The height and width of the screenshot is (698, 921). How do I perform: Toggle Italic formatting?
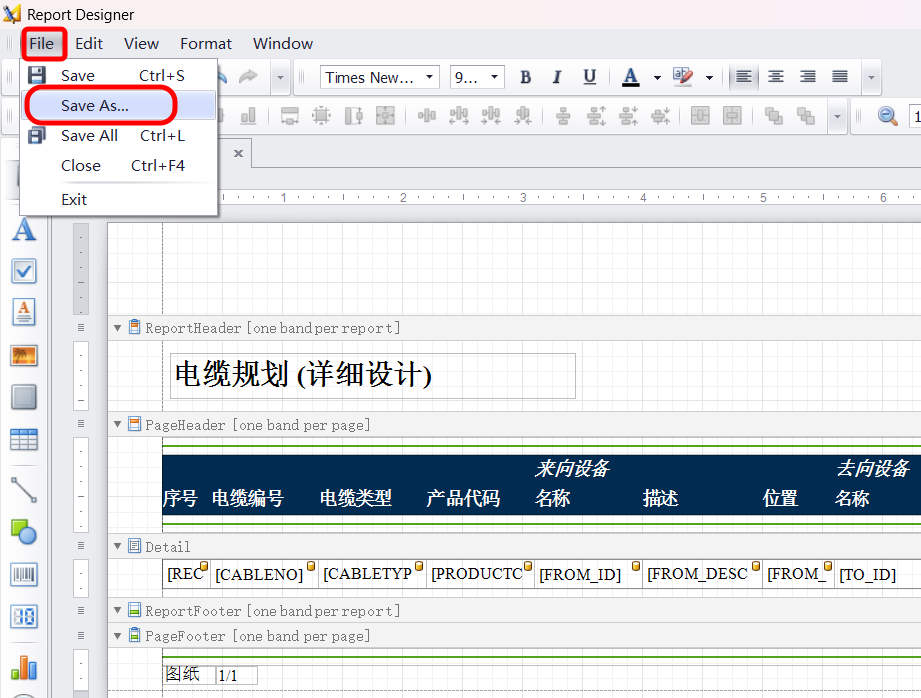pyautogui.click(x=557, y=77)
